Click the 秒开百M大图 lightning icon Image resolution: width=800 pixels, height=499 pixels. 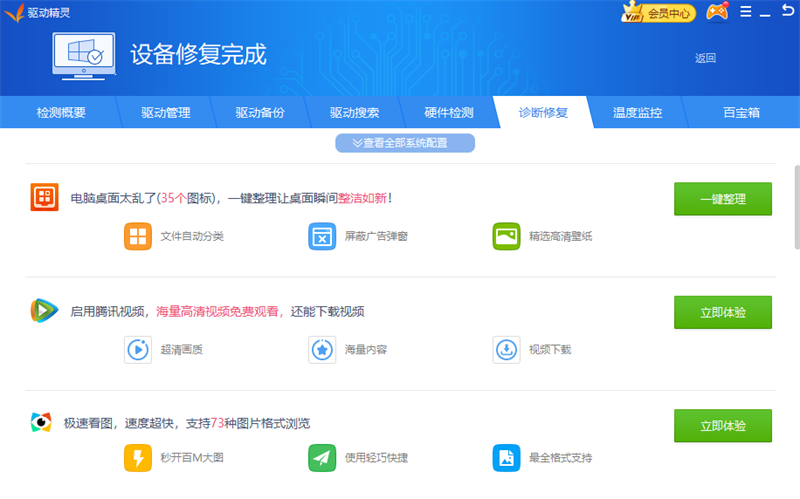138,458
